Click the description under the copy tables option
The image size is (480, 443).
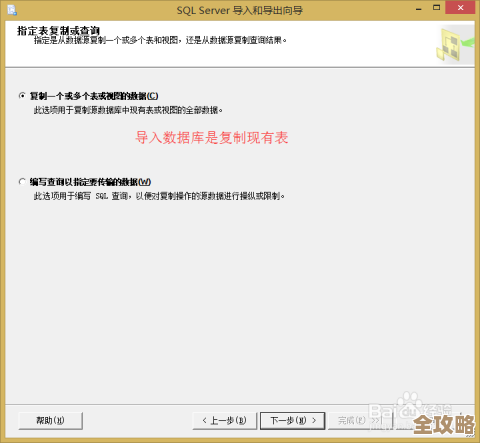pos(128,110)
